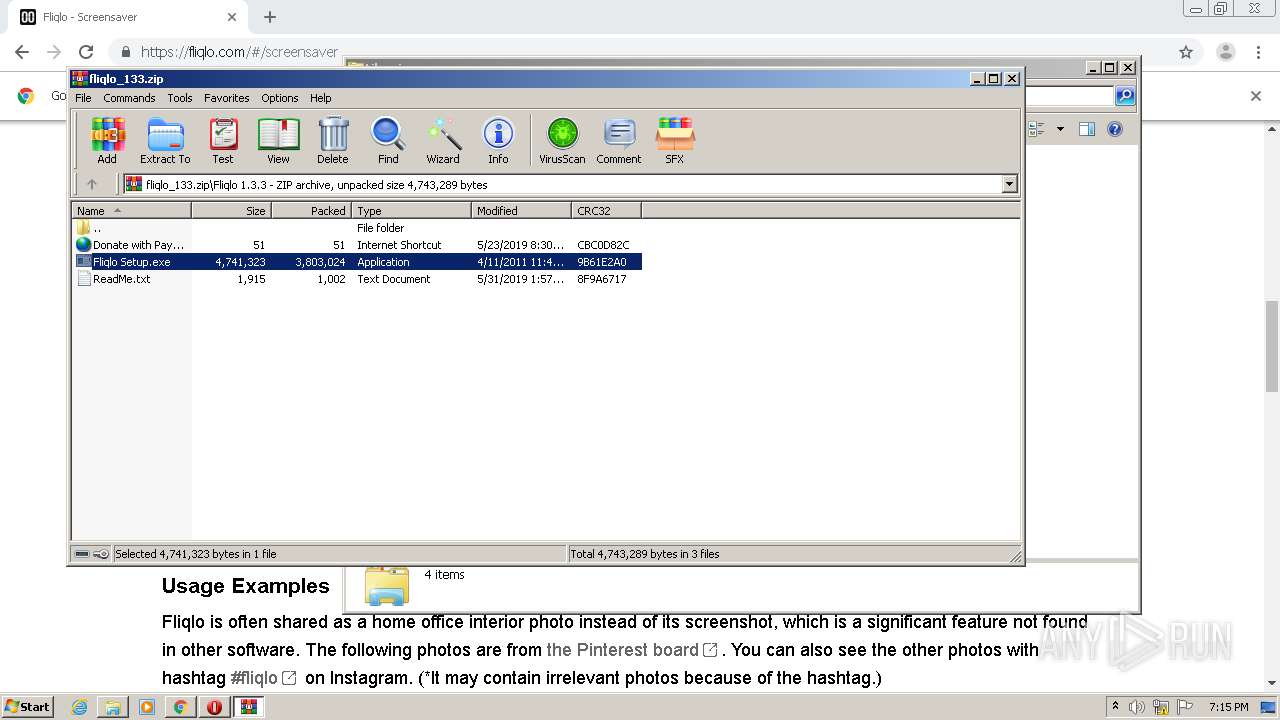Image resolution: width=1280 pixels, height=720 pixels.
Task: Select the parent folder '..' row
Action: click(358, 228)
